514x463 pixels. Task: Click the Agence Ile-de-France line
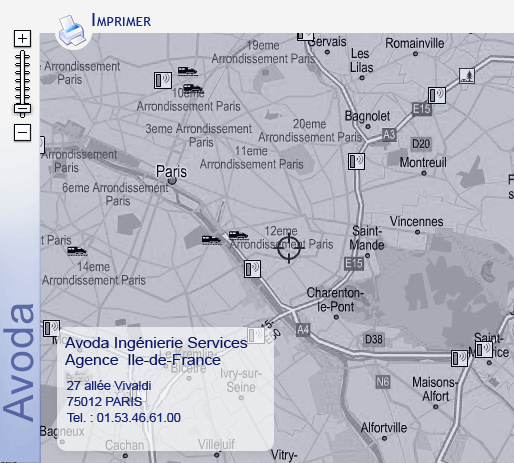[x=143, y=360]
